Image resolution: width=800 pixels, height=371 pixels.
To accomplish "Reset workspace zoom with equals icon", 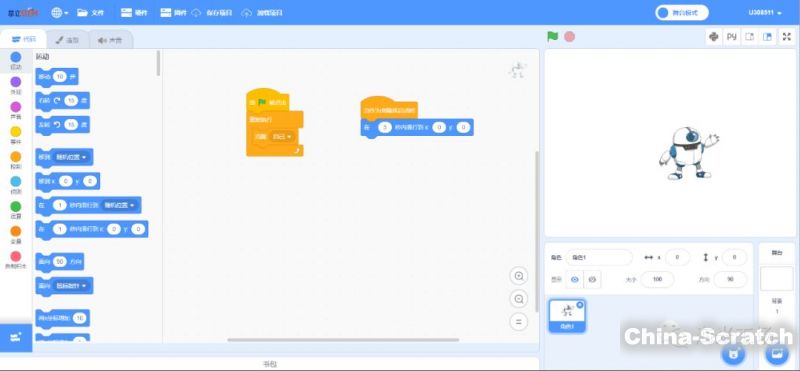I will [519, 322].
